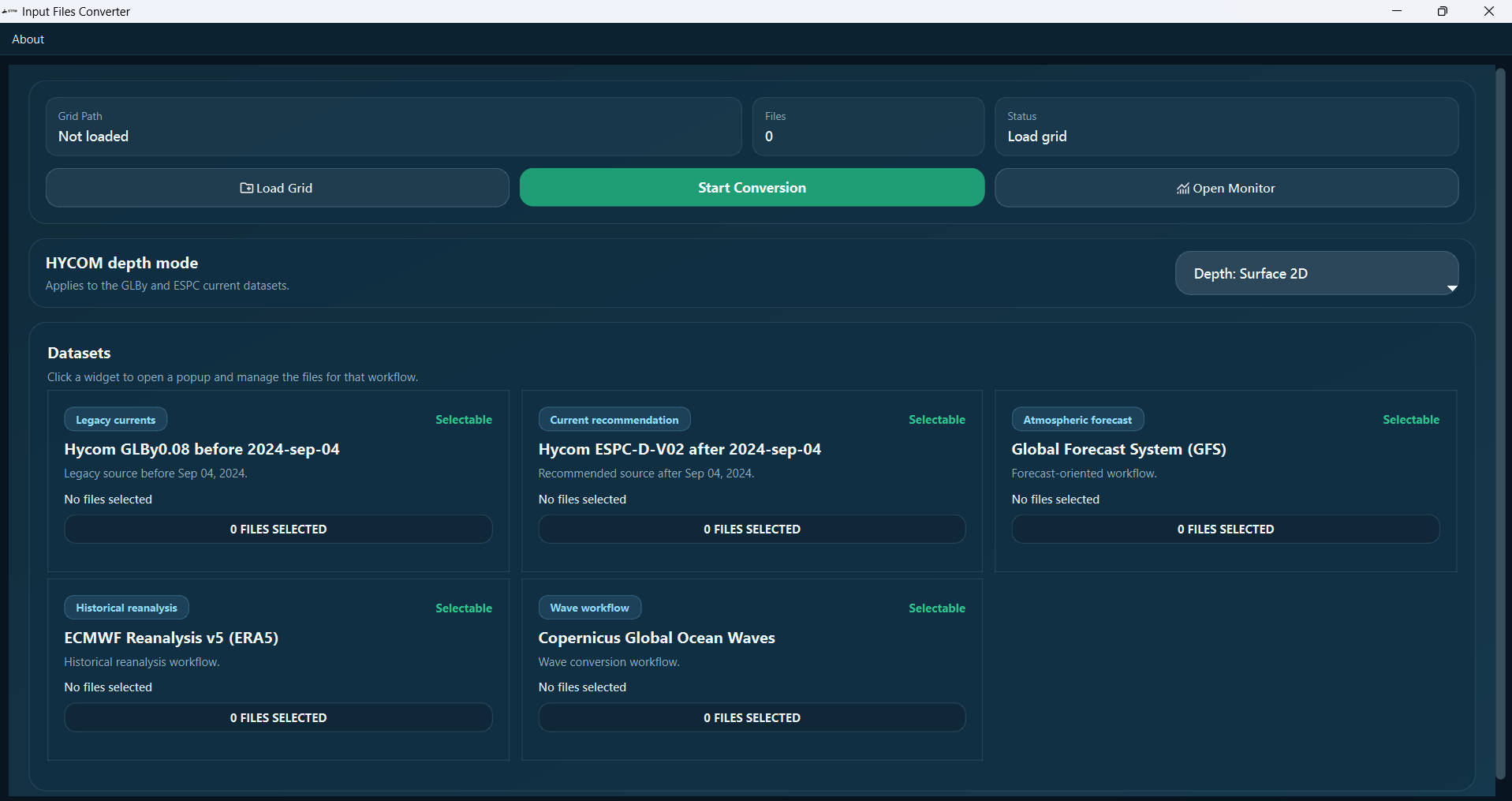Select the Files count value '0'
Viewport: 1512px width, 801px height.
[x=769, y=137]
